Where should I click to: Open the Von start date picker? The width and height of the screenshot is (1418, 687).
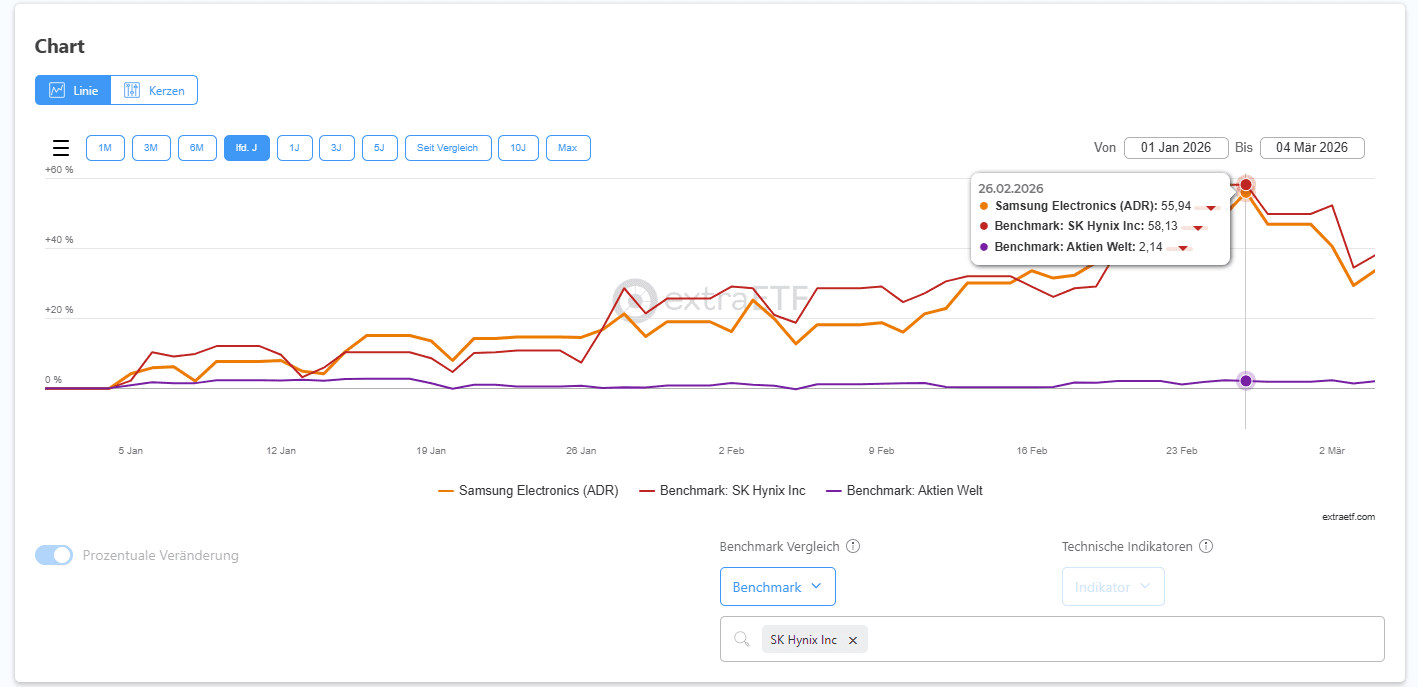1176,148
